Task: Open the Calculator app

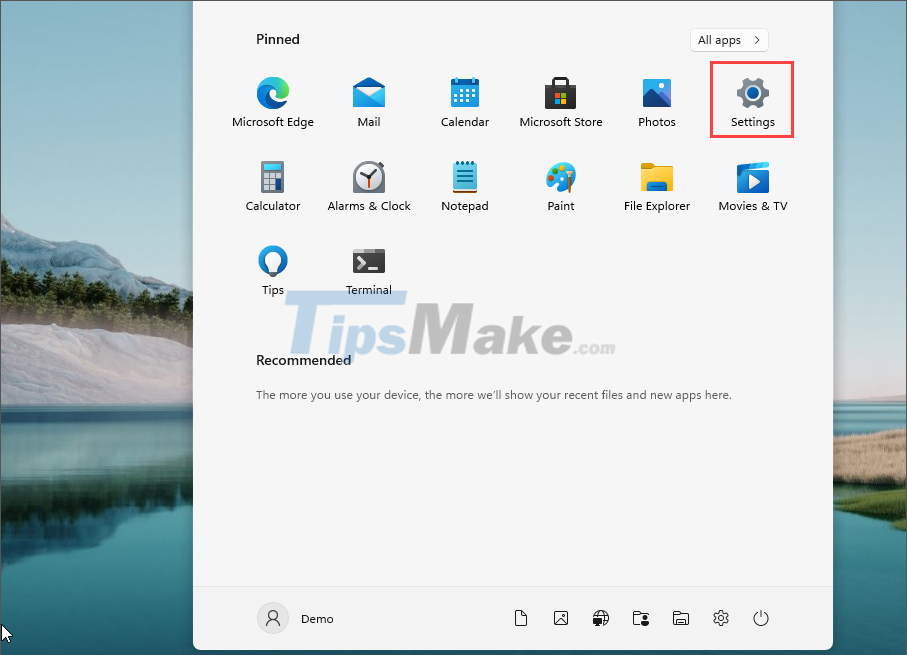Action: point(272,184)
